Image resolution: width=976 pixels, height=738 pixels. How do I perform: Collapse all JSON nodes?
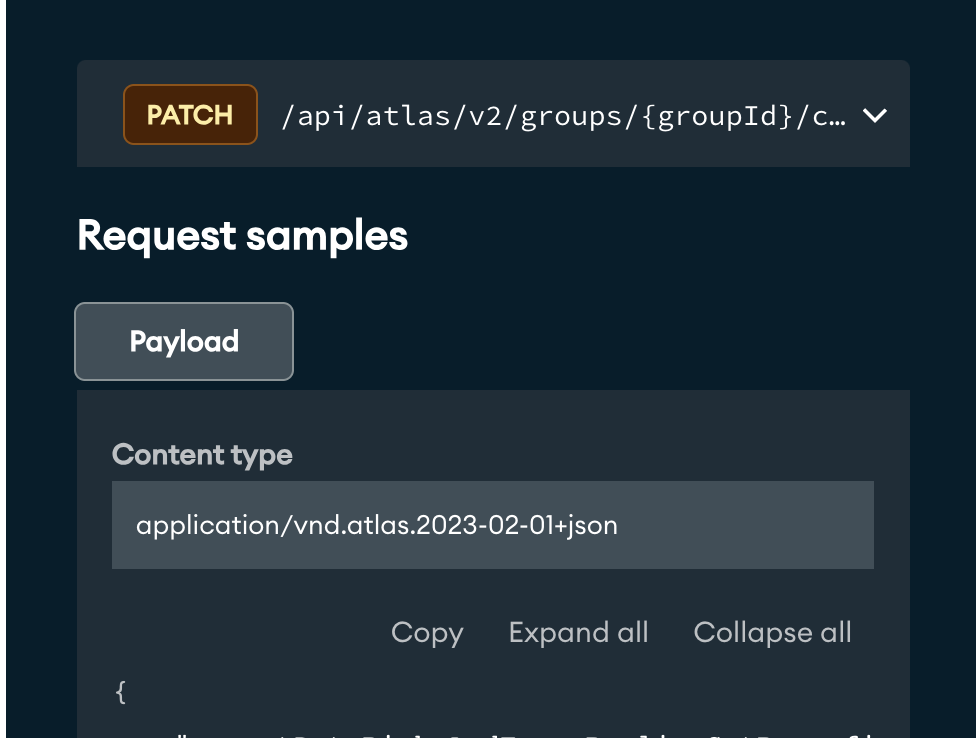pyautogui.click(x=772, y=633)
